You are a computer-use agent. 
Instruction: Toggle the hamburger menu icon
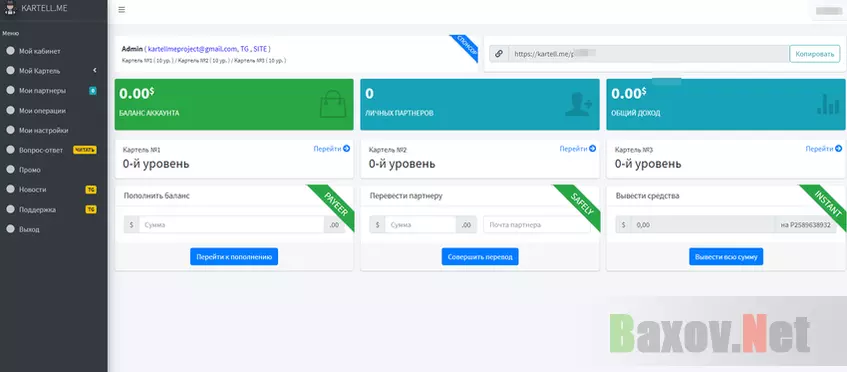(x=122, y=10)
